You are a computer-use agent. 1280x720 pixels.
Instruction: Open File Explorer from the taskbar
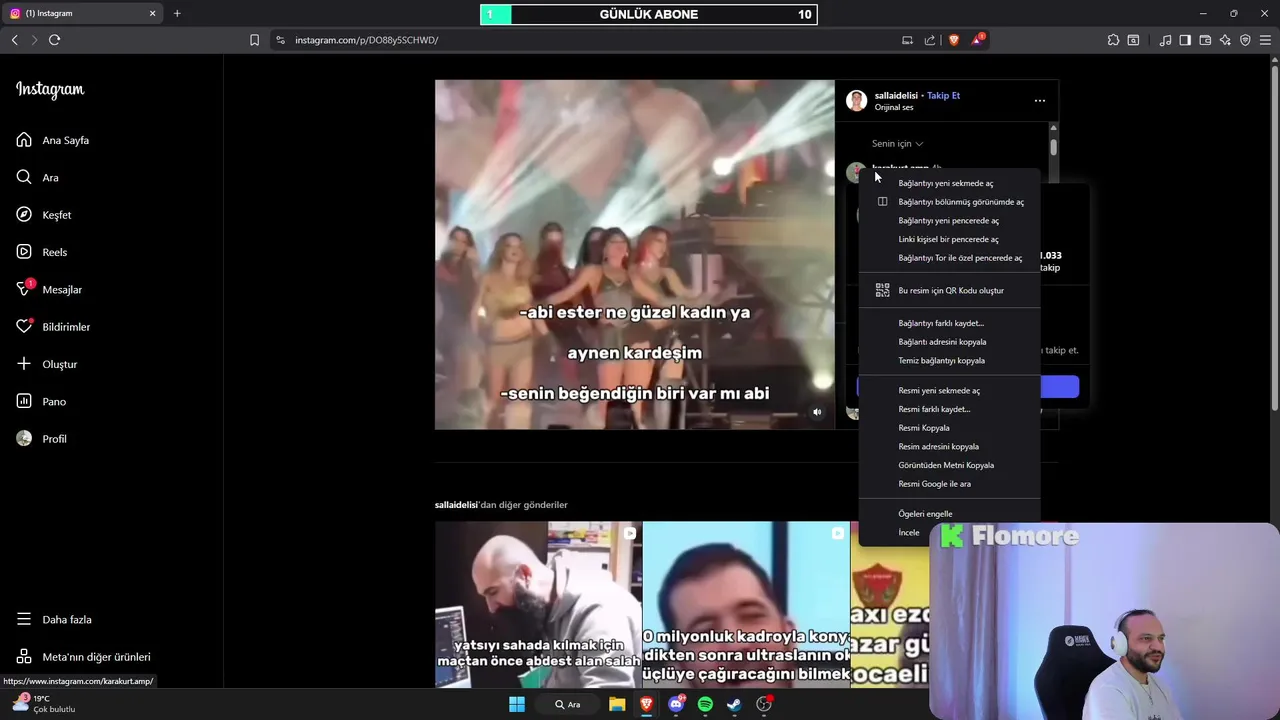click(x=618, y=704)
